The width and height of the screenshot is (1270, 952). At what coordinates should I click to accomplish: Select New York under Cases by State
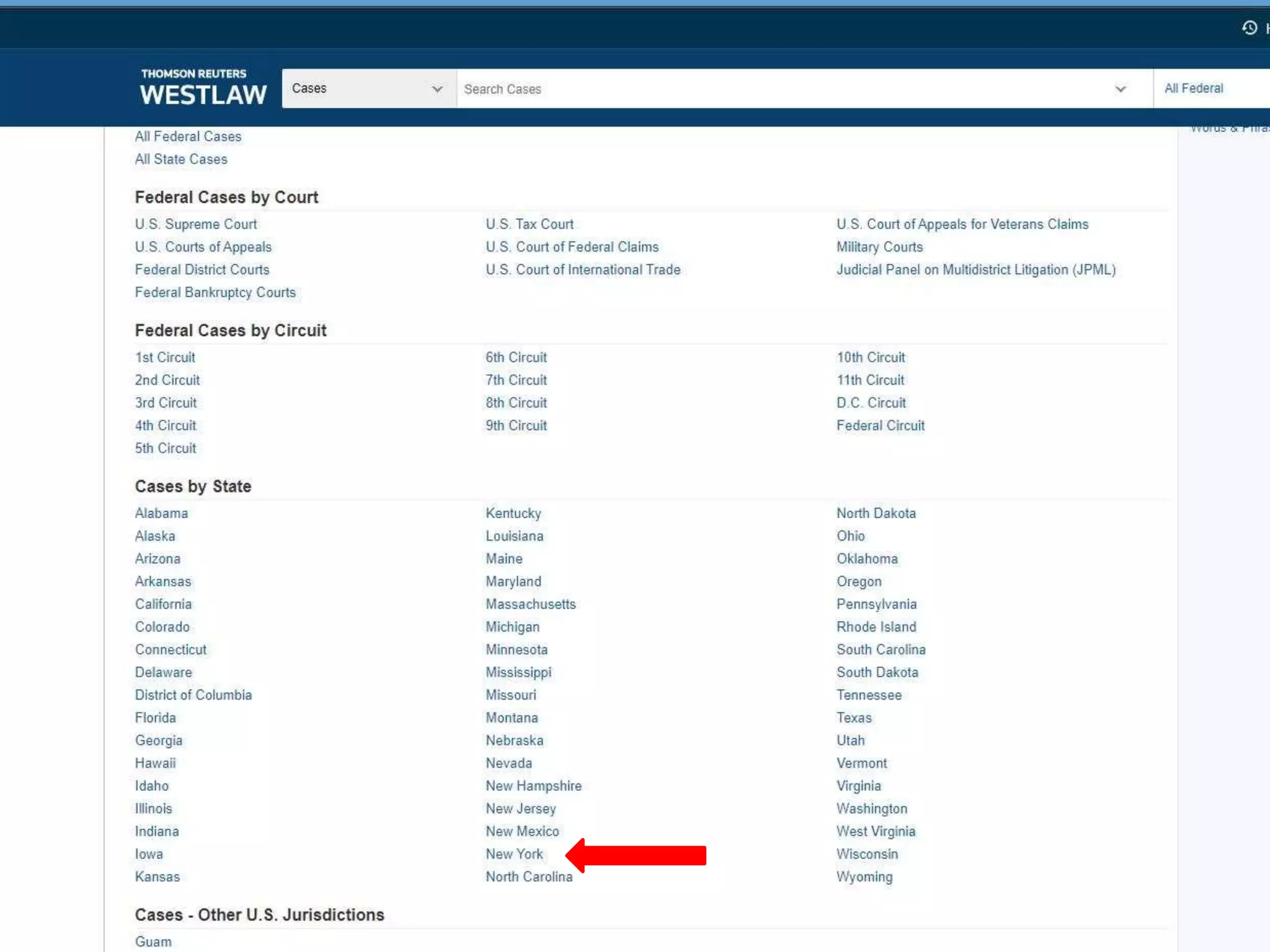coord(514,854)
